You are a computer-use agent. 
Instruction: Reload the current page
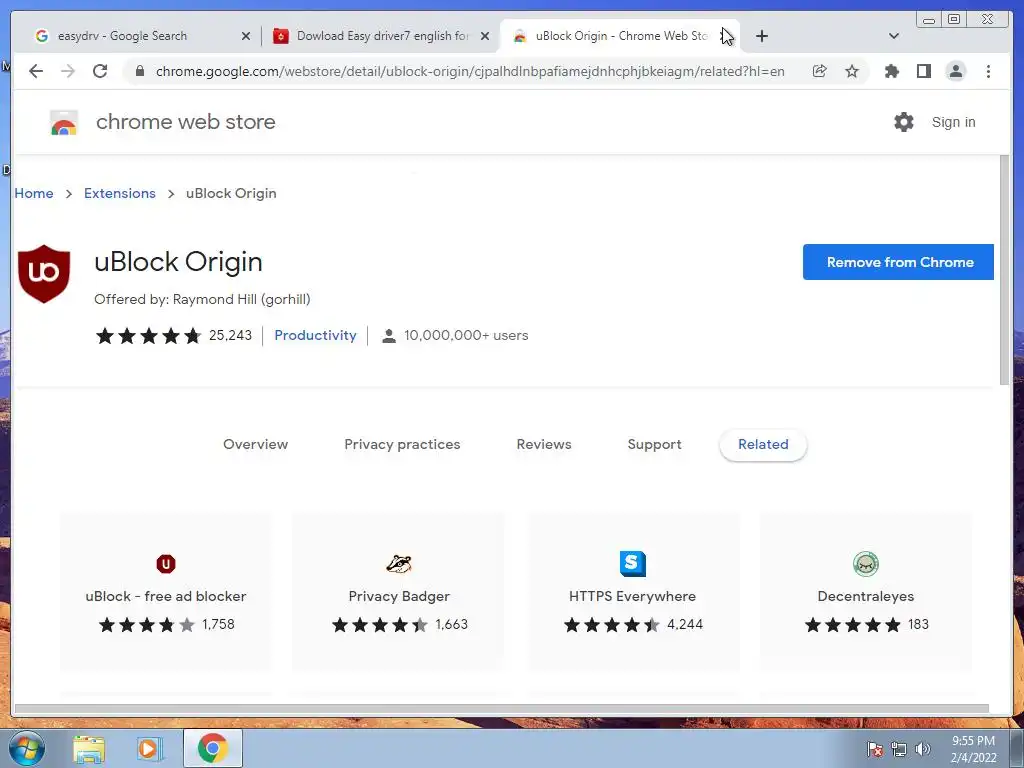[x=100, y=71]
